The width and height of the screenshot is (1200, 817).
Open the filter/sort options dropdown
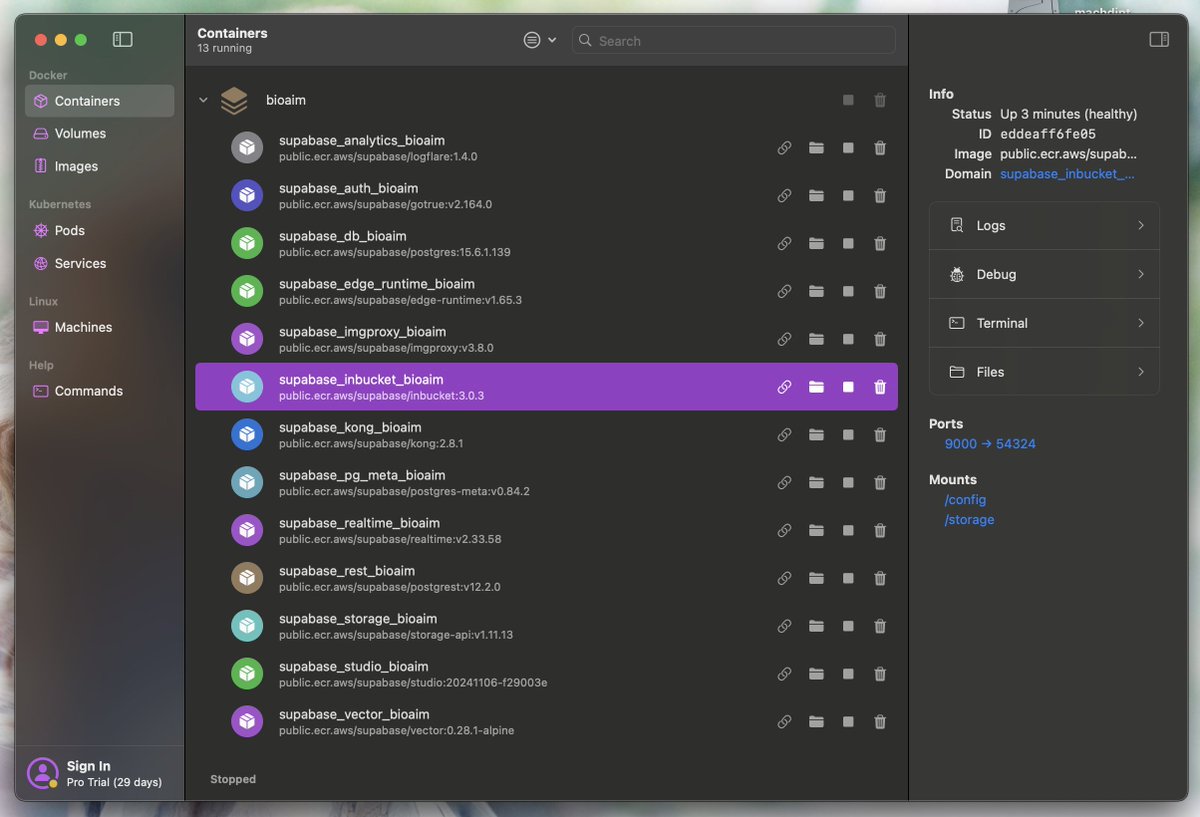pos(540,40)
